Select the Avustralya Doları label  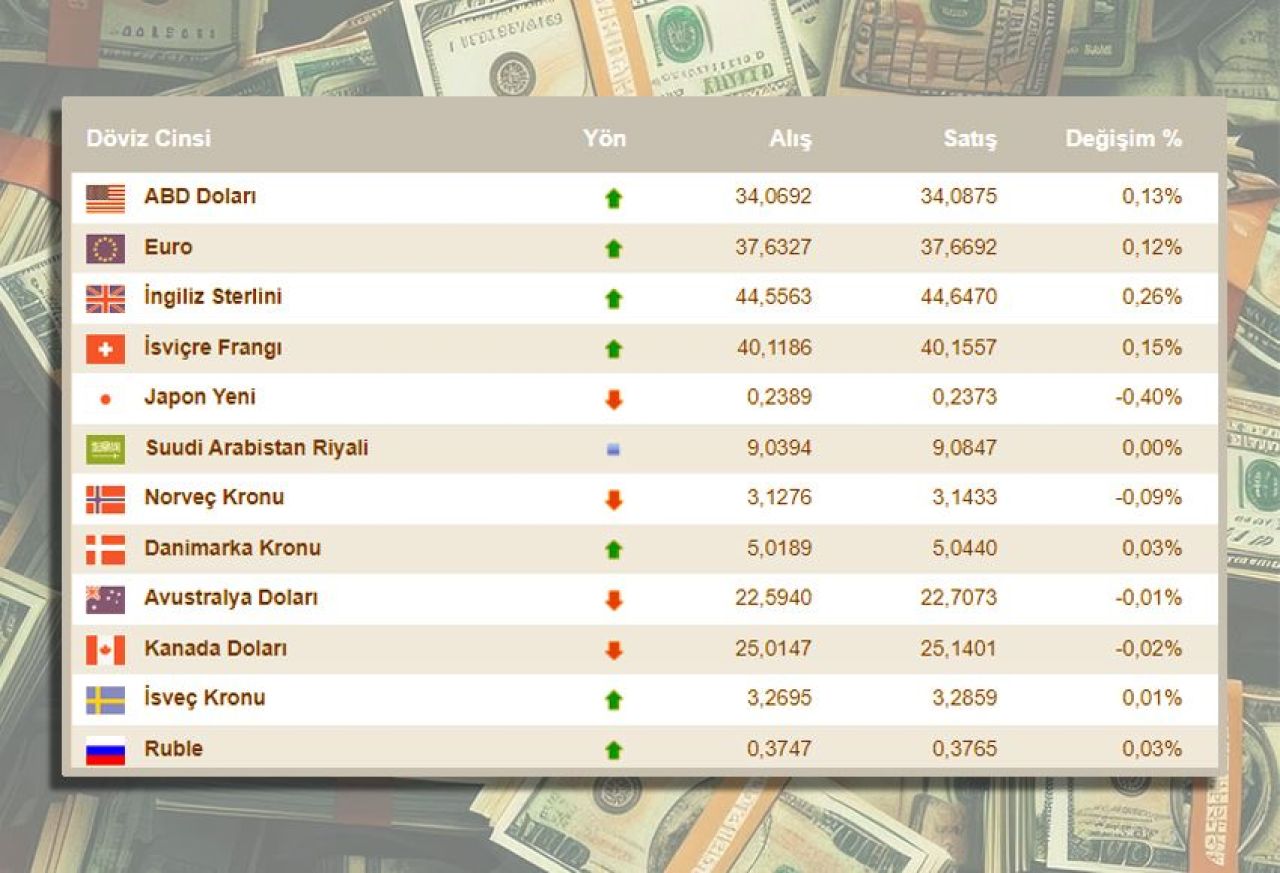pos(231,598)
